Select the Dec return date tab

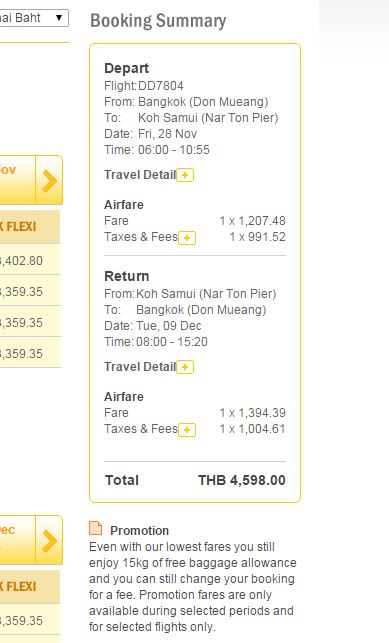[x=18, y=540]
